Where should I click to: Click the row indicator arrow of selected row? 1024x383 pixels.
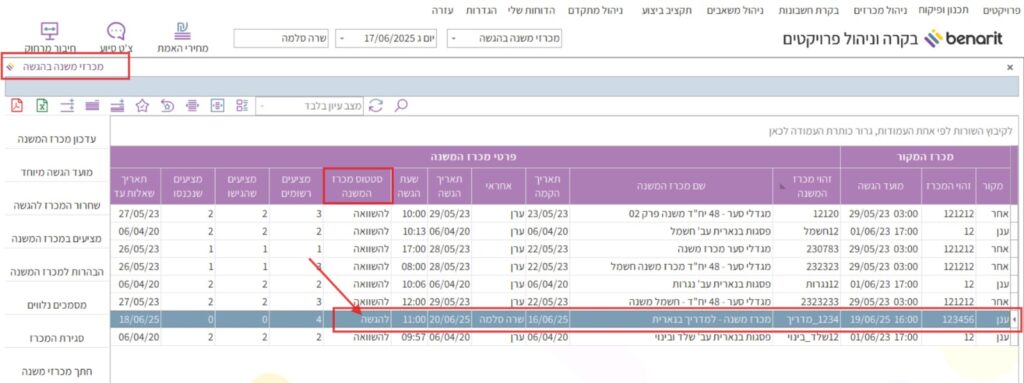pos(1014,320)
